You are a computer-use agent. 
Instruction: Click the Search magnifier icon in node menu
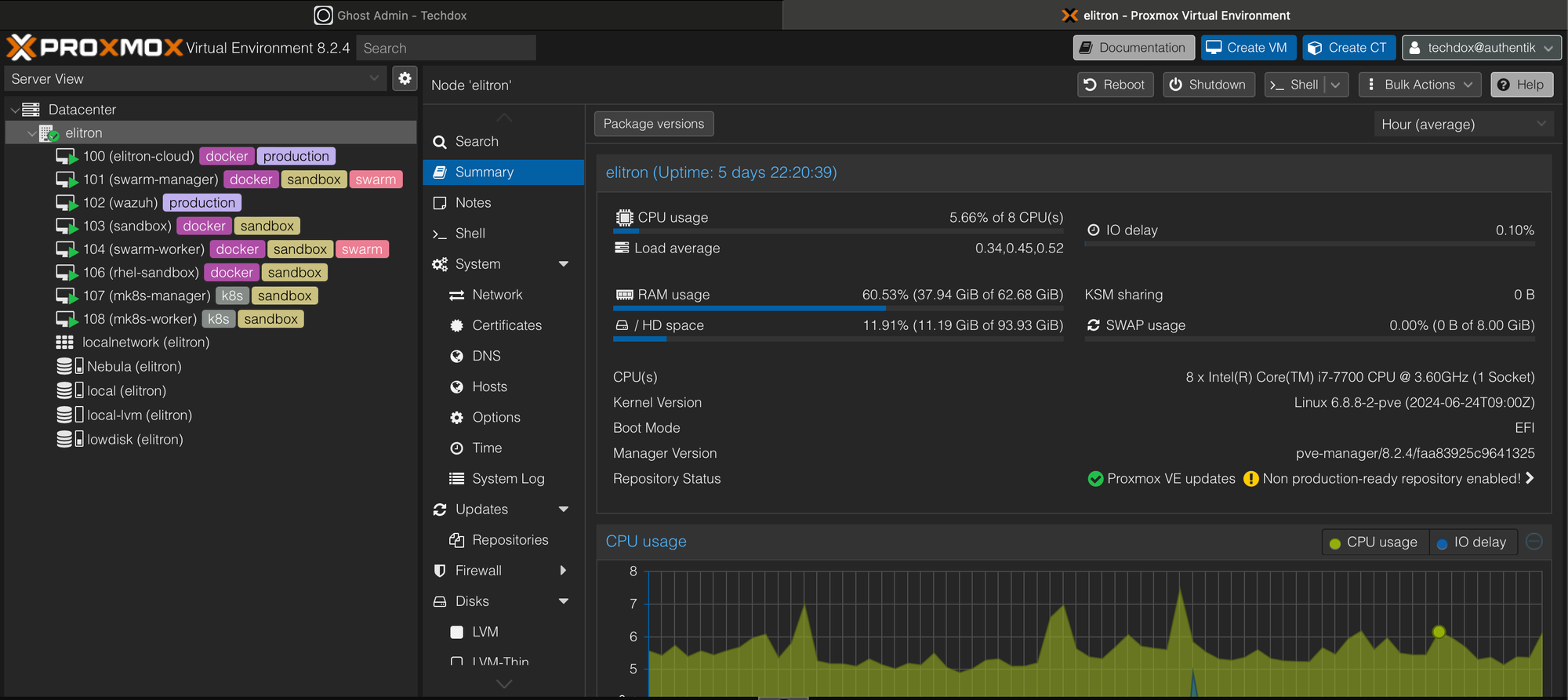click(440, 142)
